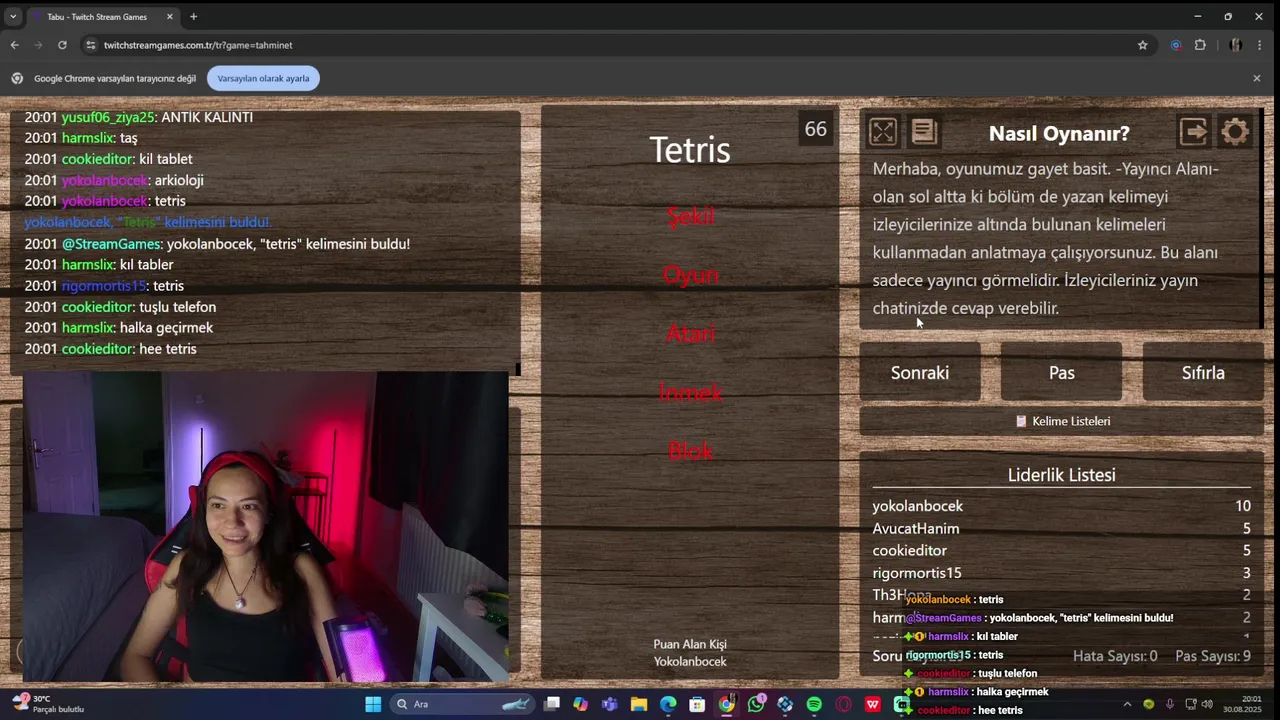Click the Liderlik Listesi heading

(x=1062, y=475)
